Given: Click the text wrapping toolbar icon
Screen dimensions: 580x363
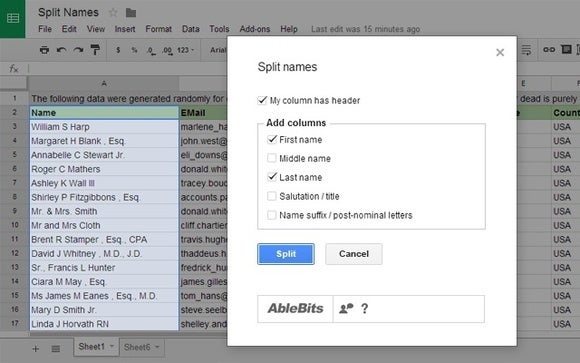Looking at the screenshot, I should (526, 50).
